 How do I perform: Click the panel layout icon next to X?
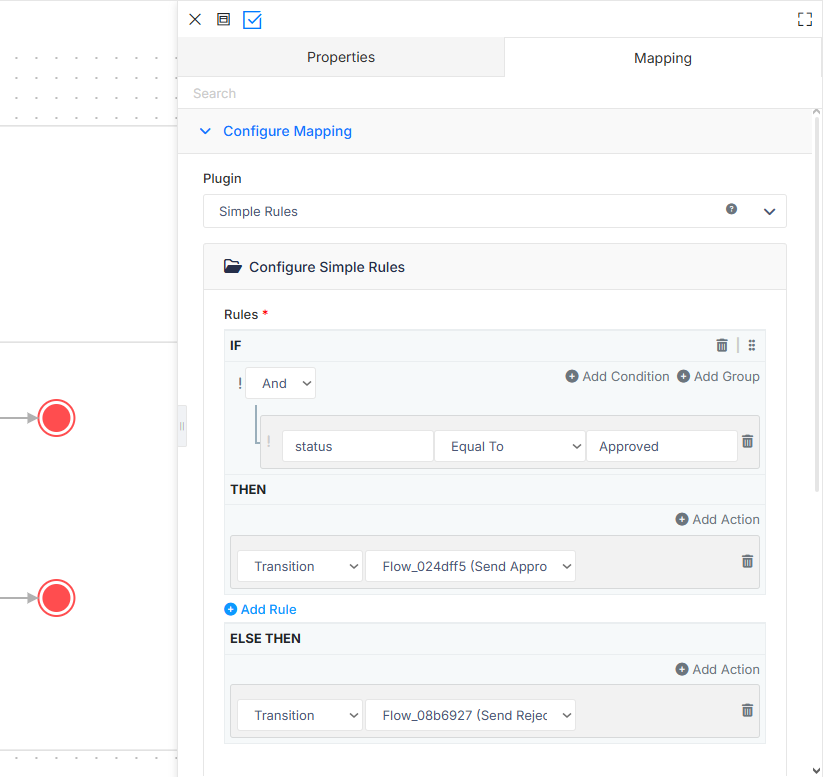point(224,19)
